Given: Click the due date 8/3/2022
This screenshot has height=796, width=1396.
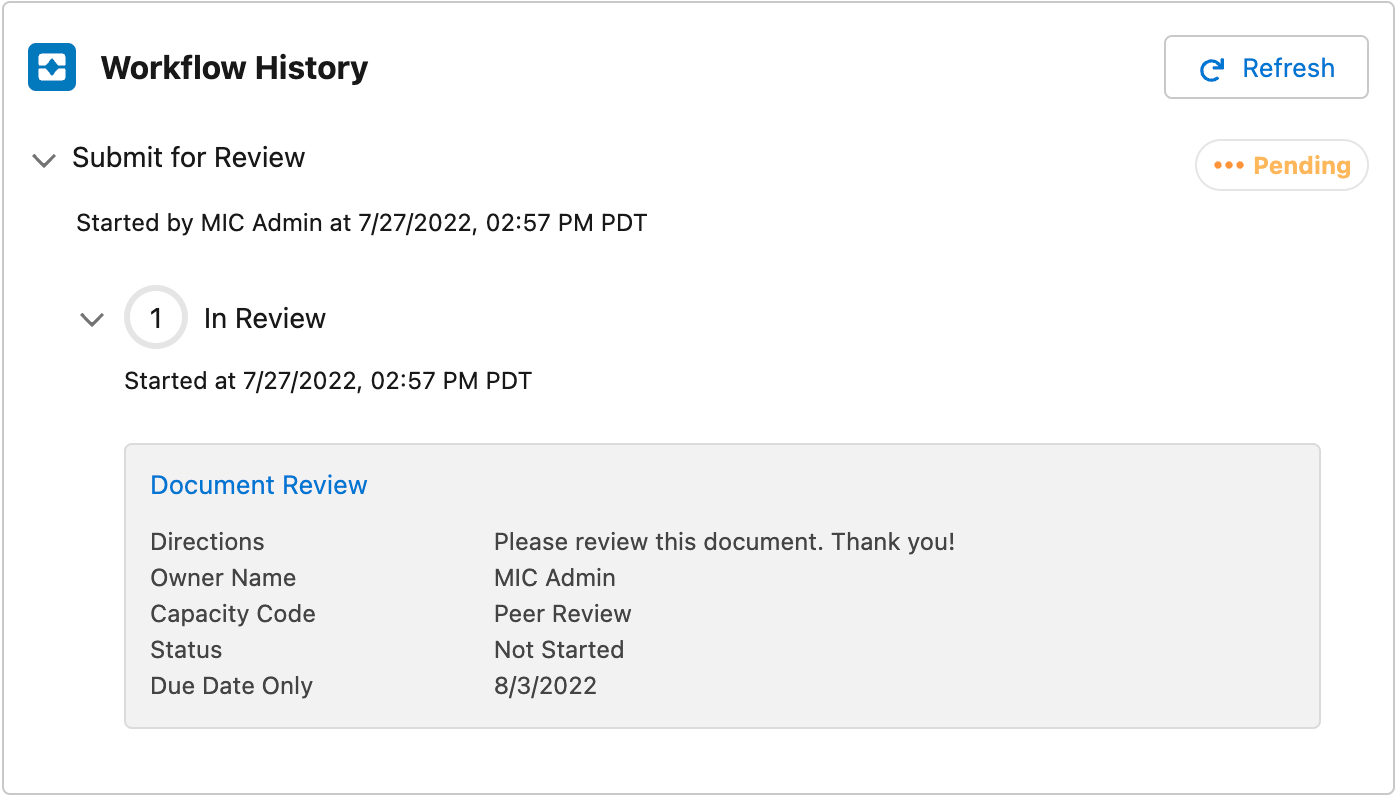Looking at the screenshot, I should tap(545, 686).
